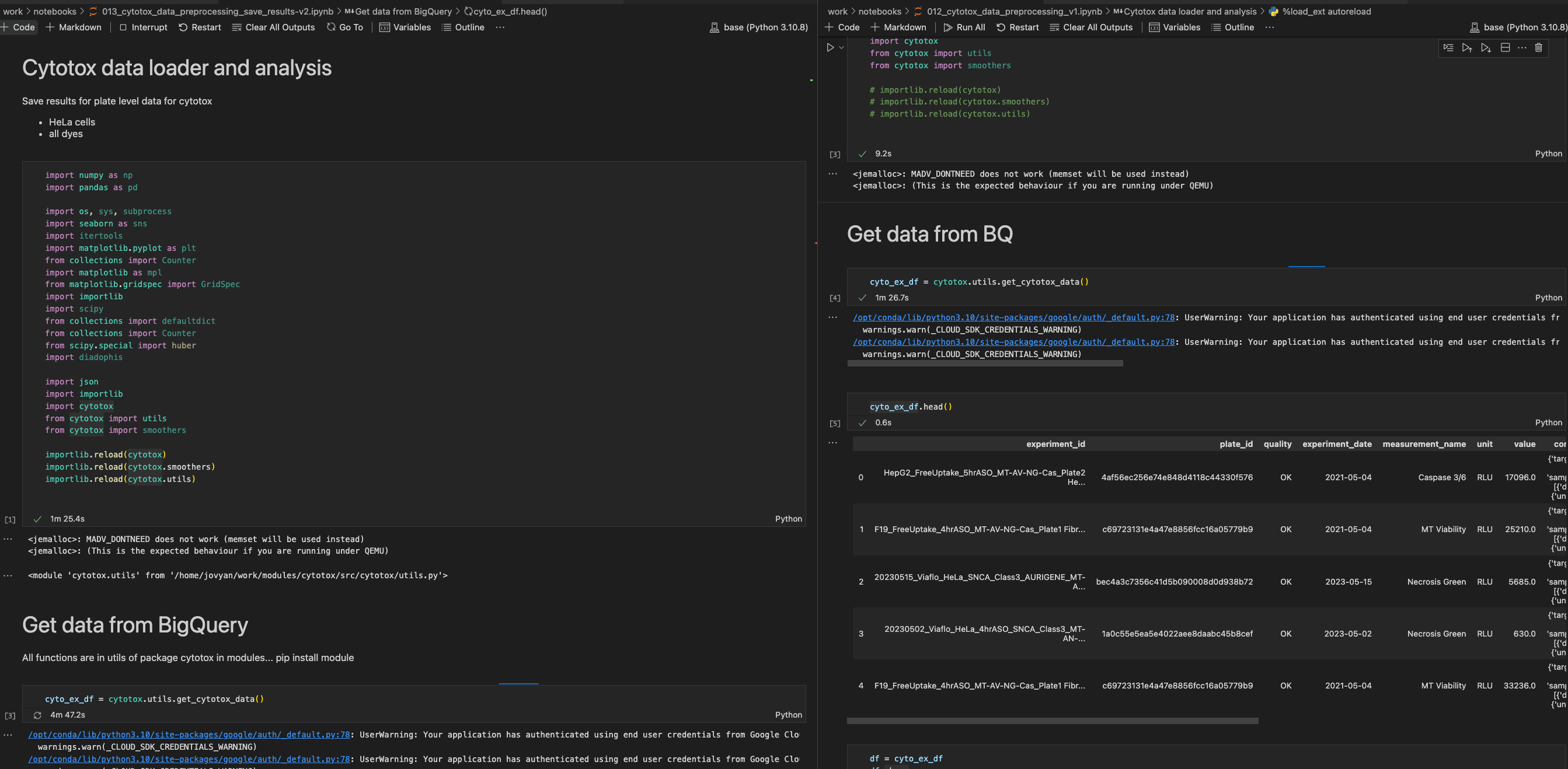The width and height of the screenshot is (1568, 769).
Task: Expand output actions for cyto_ex_df.head() result
Action: coord(832,443)
